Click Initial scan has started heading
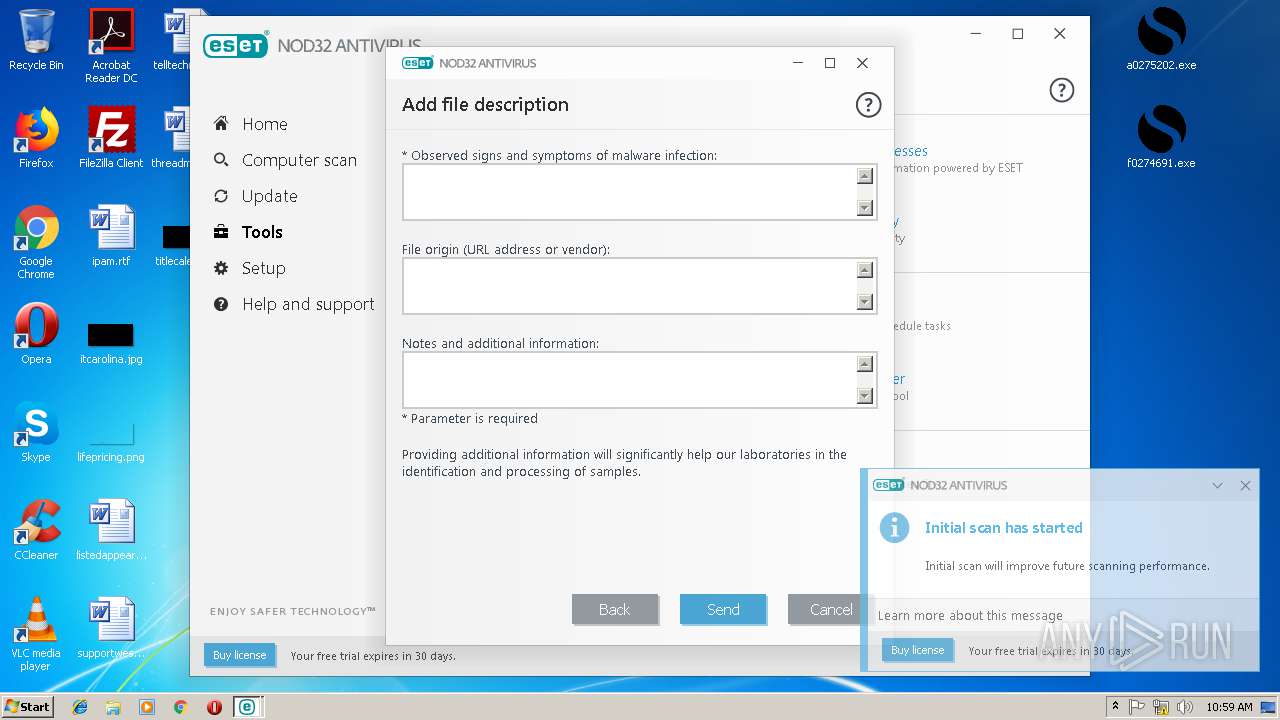The height and width of the screenshot is (720, 1280). coord(1003,528)
